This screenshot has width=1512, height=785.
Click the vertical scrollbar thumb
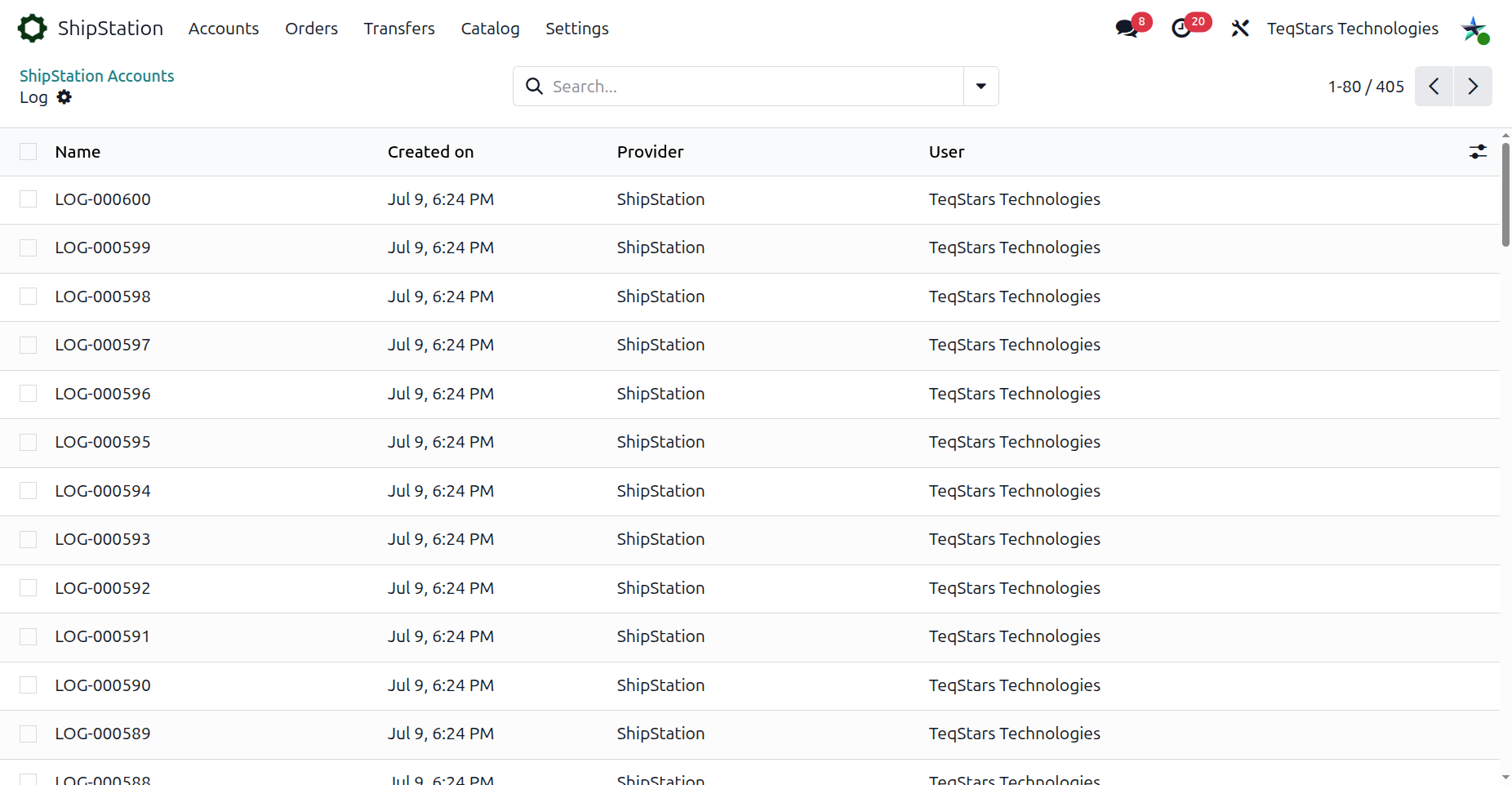click(x=1505, y=194)
